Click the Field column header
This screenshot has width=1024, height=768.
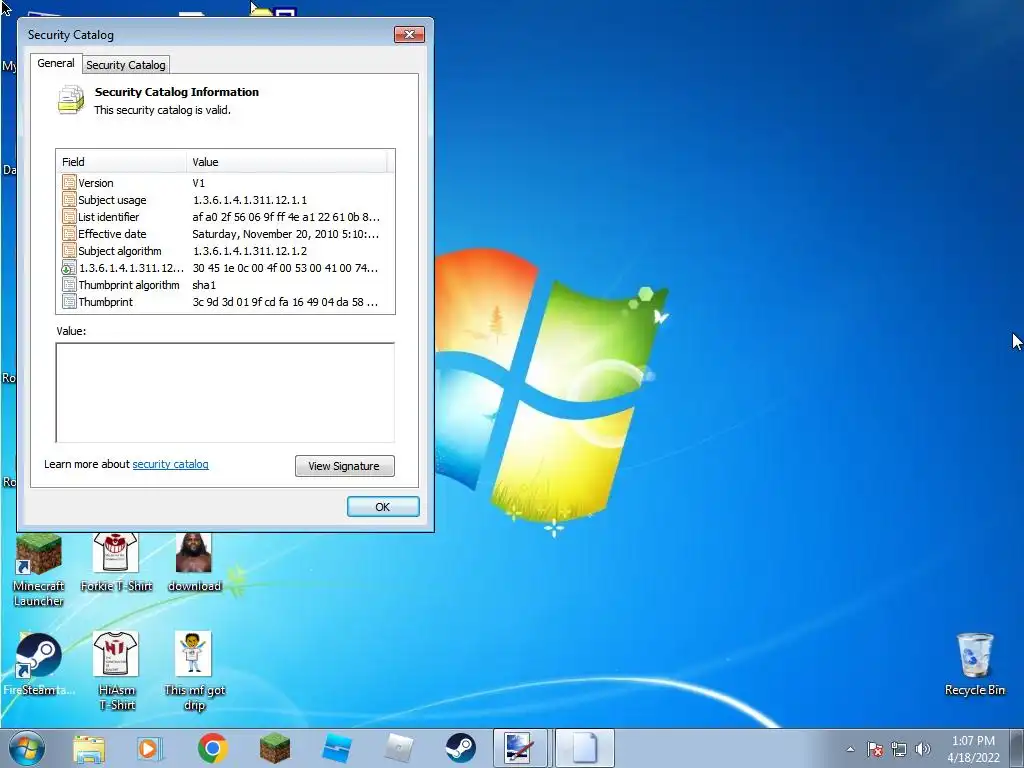pyautogui.click(x=122, y=162)
